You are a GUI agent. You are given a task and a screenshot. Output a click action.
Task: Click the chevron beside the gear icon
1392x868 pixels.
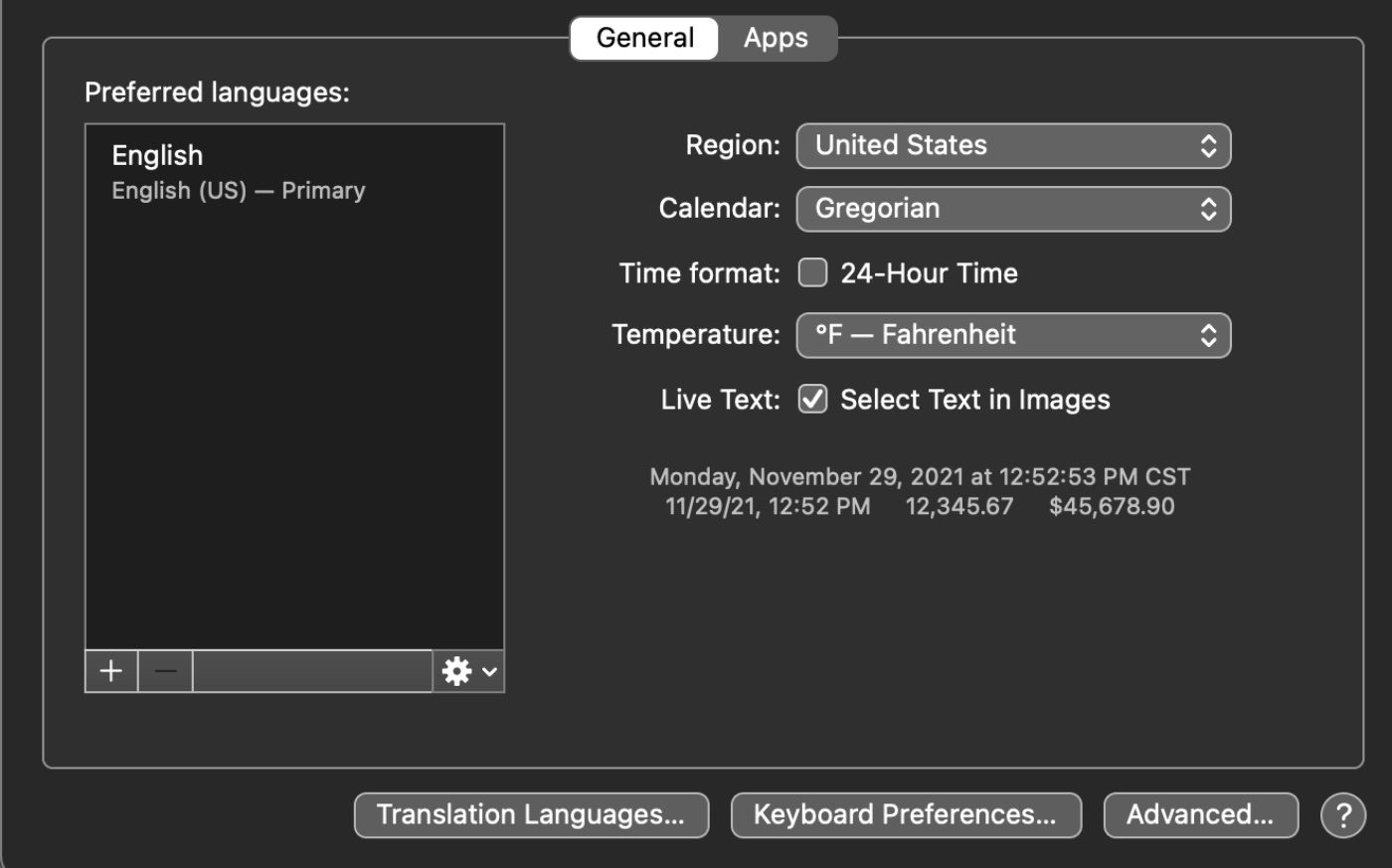click(x=489, y=671)
